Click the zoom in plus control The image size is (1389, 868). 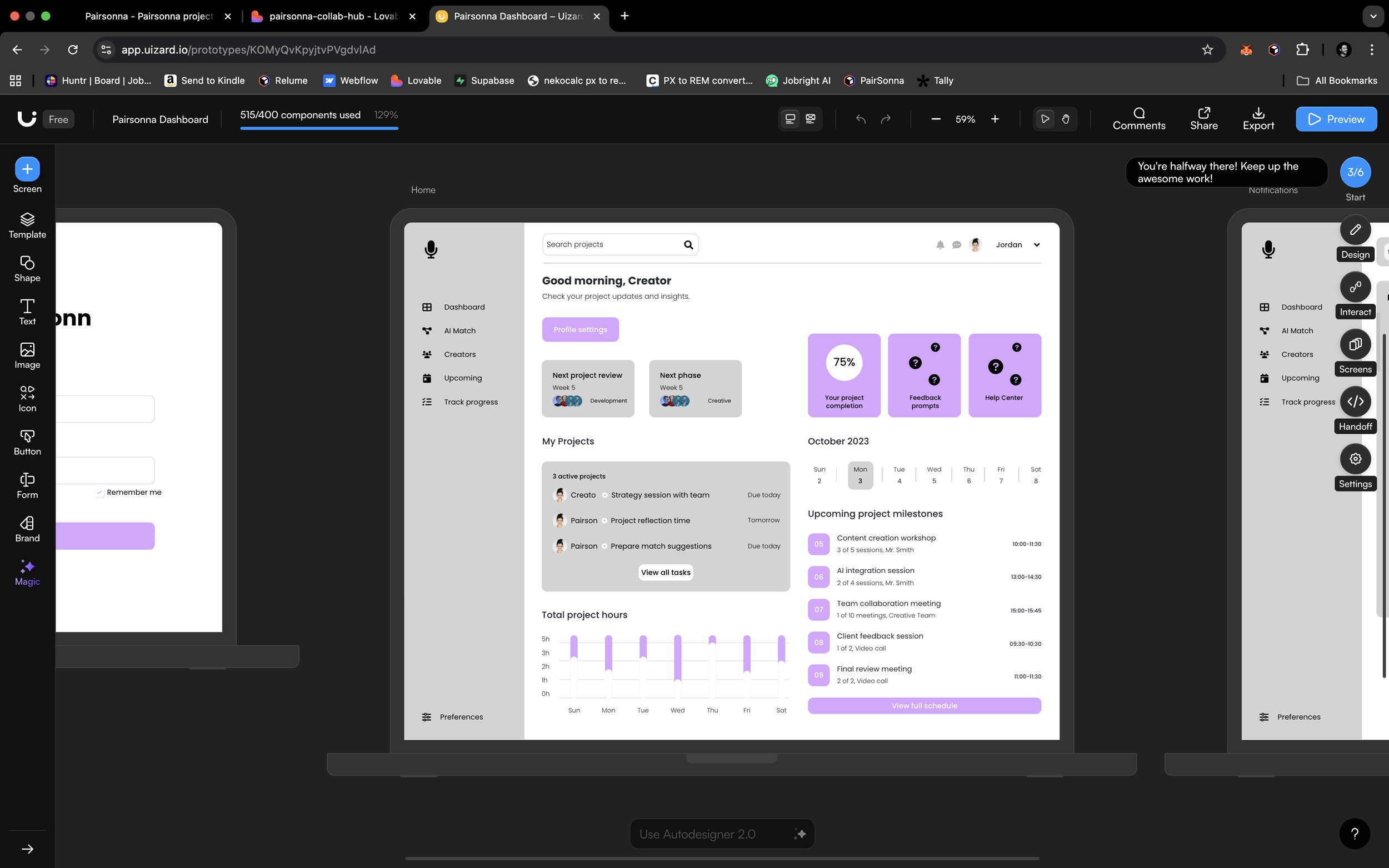995,119
